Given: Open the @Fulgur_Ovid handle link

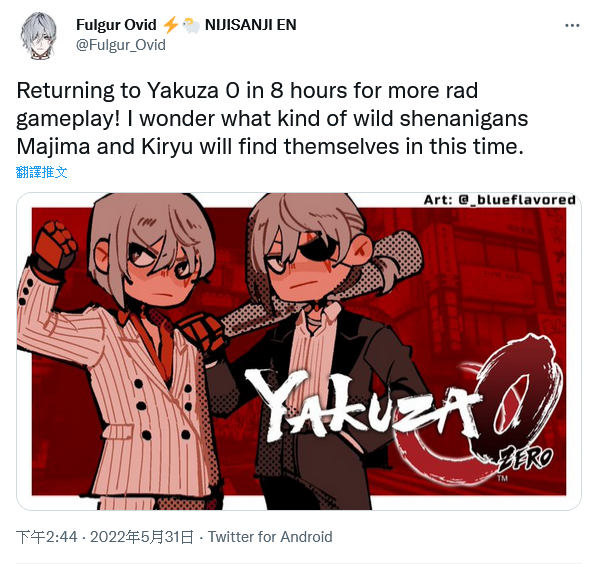Looking at the screenshot, I should [x=121, y=45].
